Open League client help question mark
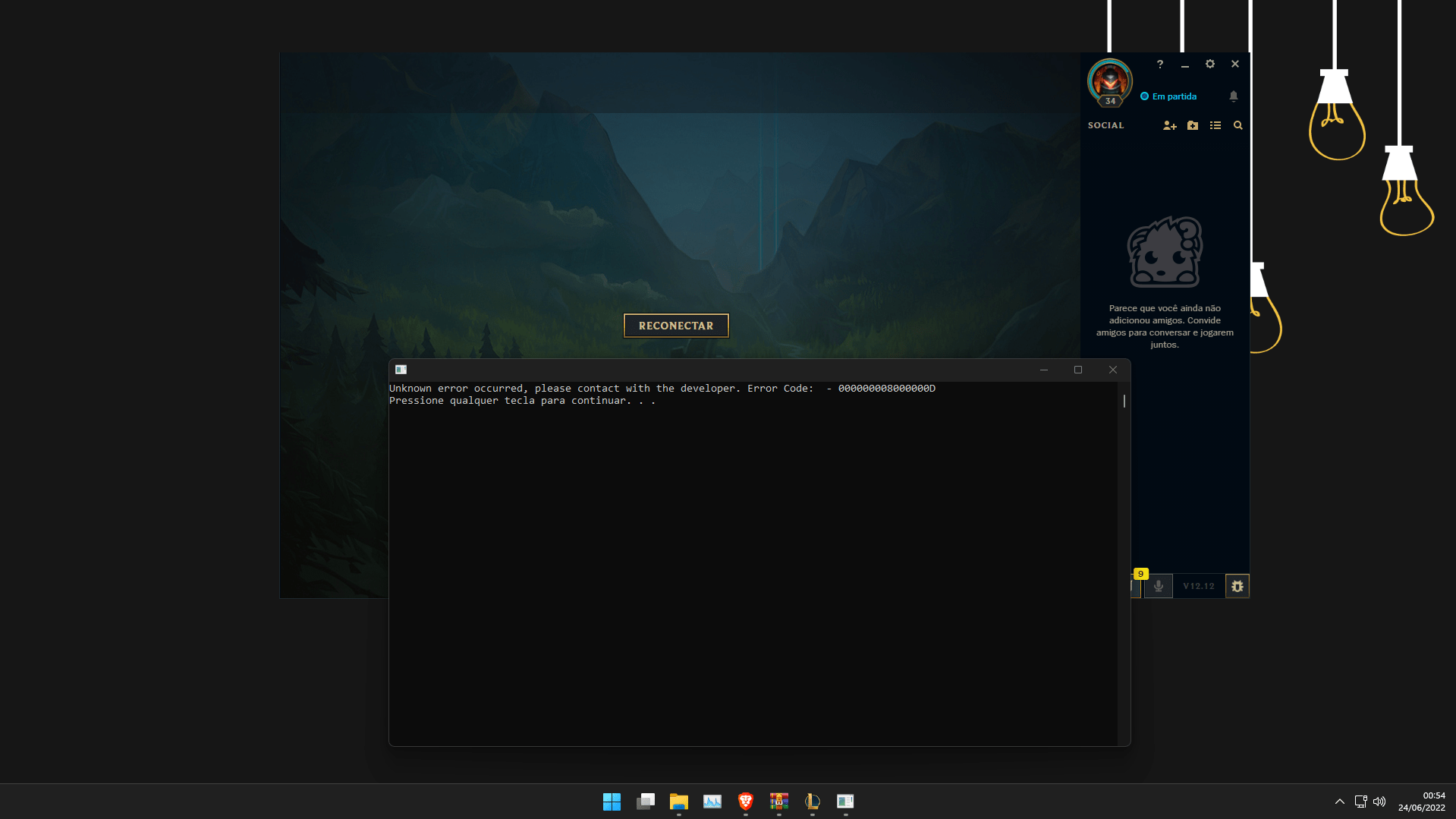The width and height of the screenshot is (1456, 819). pos(1159,65)
